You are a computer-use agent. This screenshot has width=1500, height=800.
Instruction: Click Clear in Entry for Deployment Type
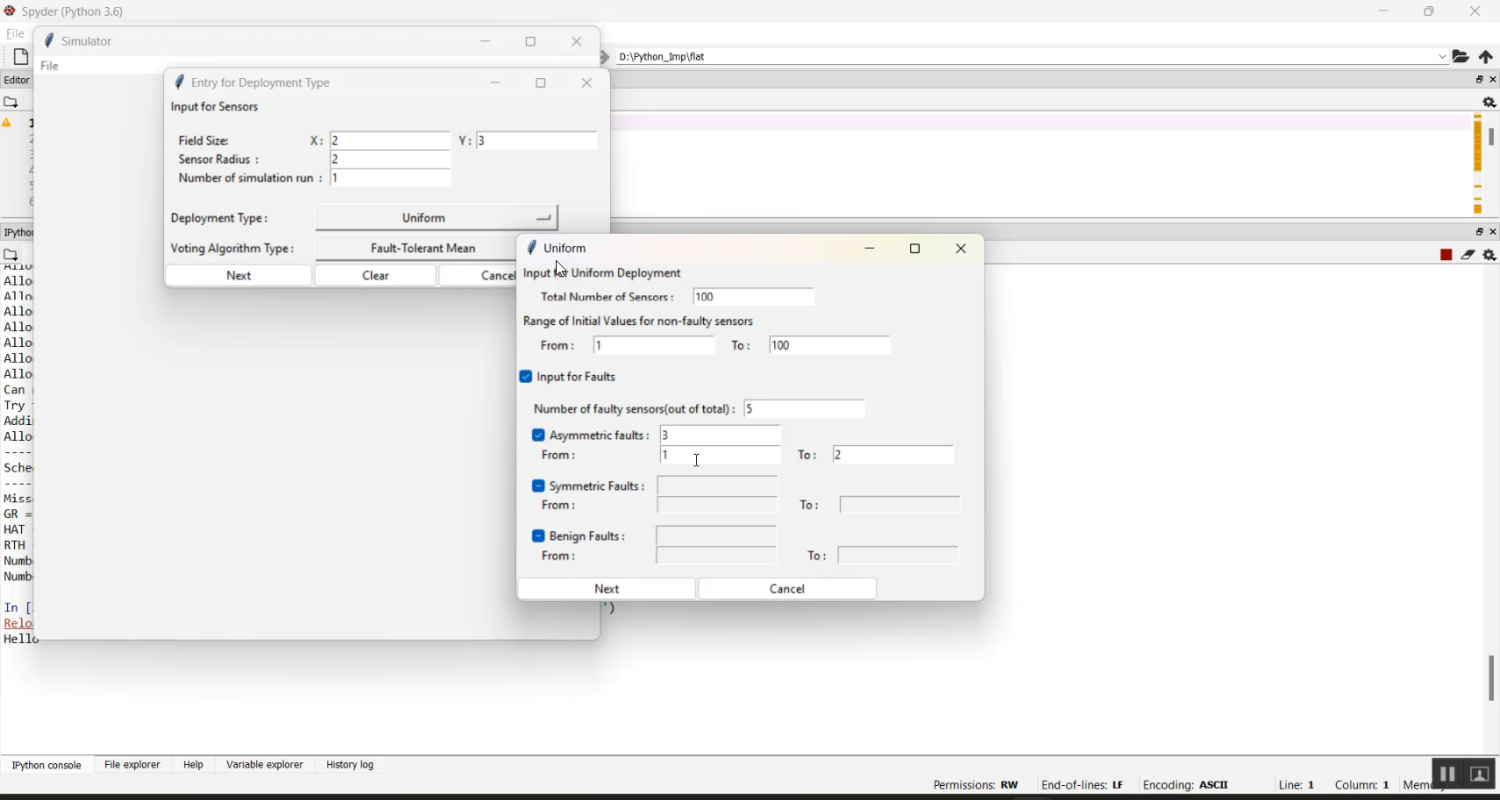(375, 276)
